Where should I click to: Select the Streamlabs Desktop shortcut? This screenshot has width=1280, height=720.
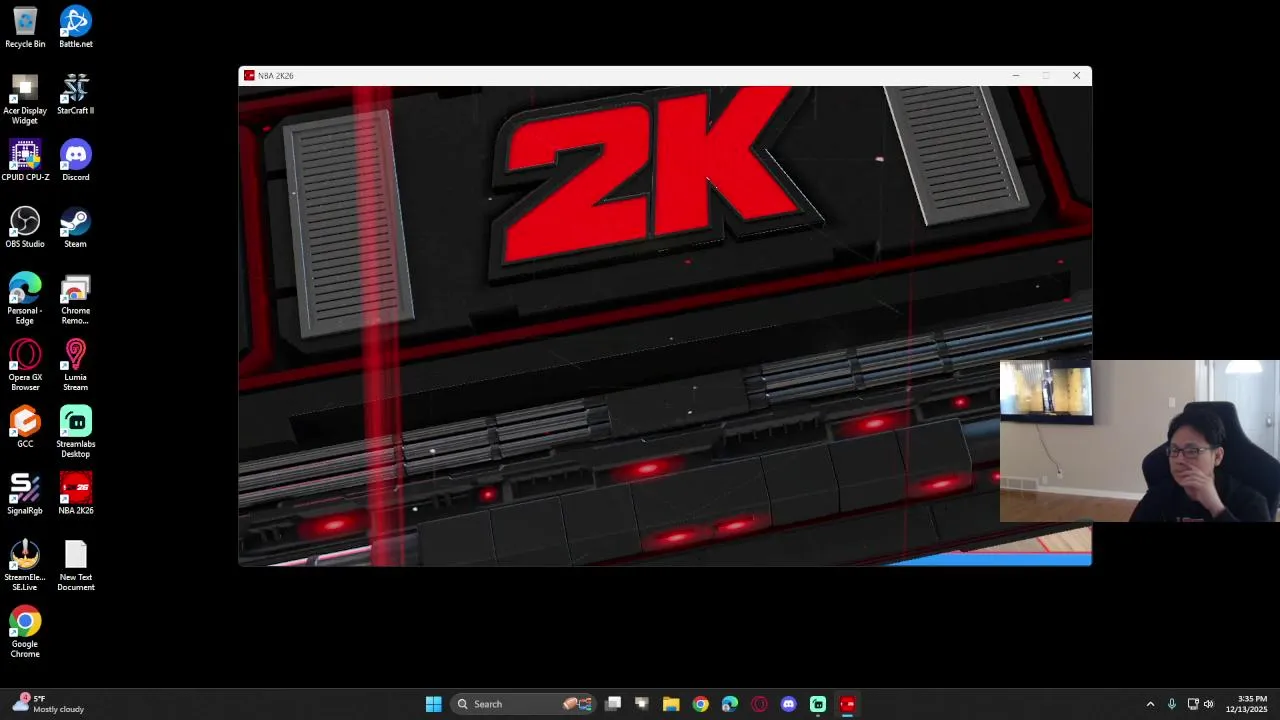[x=75, y=432]
